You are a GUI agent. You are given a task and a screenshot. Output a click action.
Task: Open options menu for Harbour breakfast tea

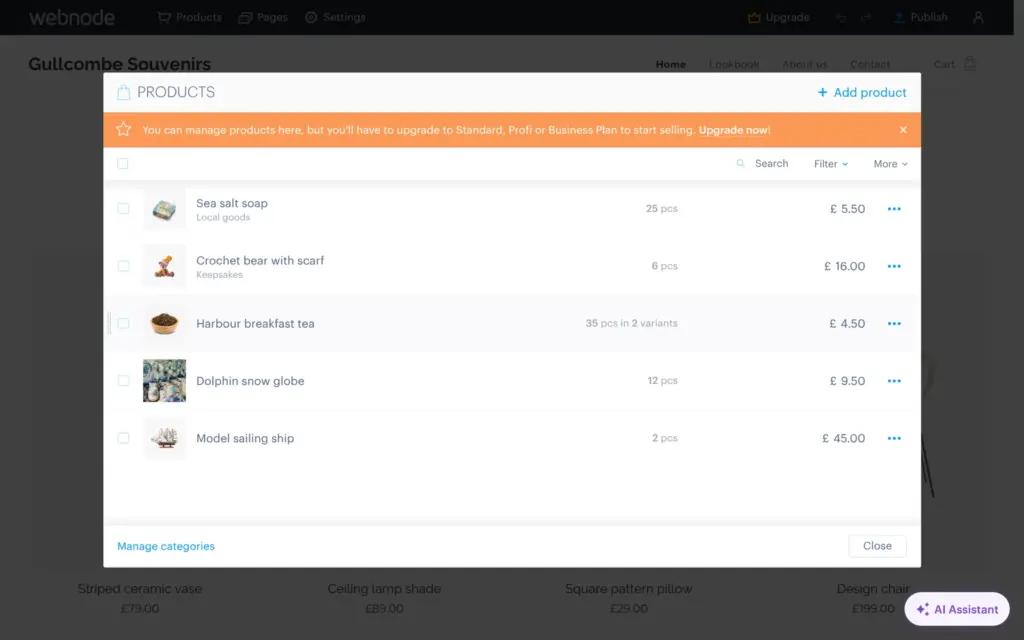[894, 324]
